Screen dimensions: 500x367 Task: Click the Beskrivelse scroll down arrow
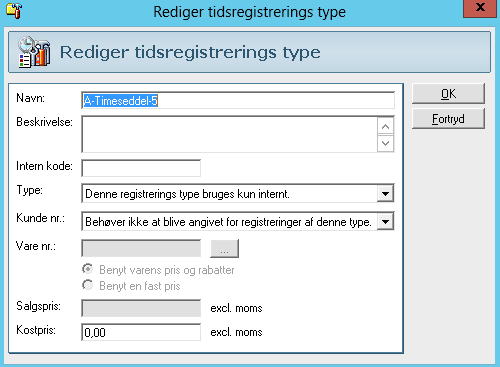(386, 144)
